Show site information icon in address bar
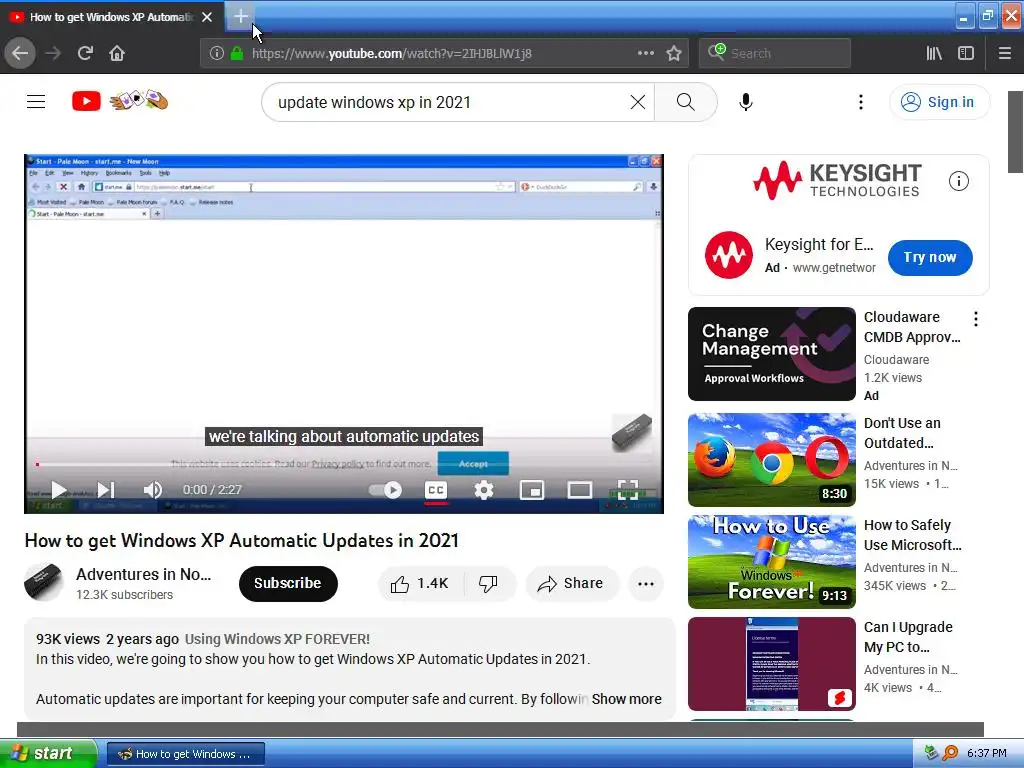This screenshot has width=1024, height=768. (216, 53)
